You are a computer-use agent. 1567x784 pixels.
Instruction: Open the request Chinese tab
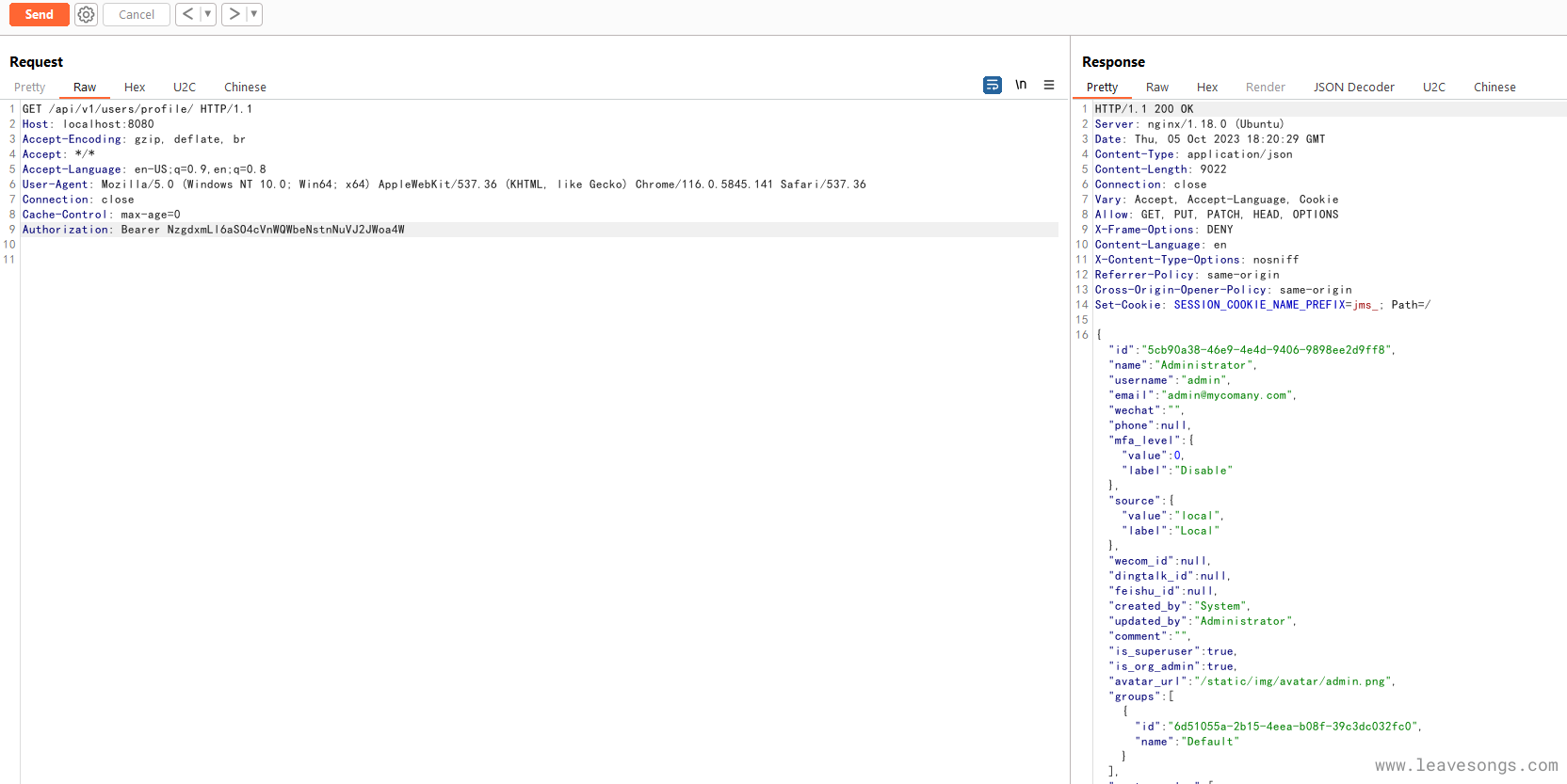(245, 88)
